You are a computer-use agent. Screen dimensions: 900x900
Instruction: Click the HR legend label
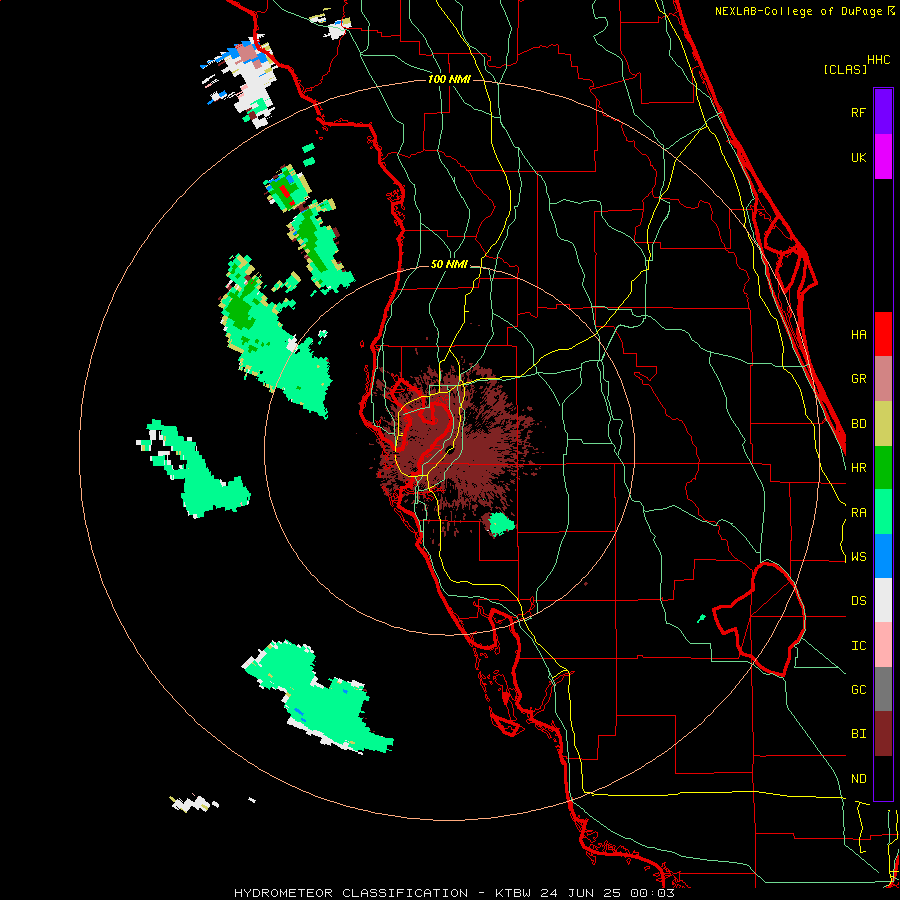coord(858,468)
